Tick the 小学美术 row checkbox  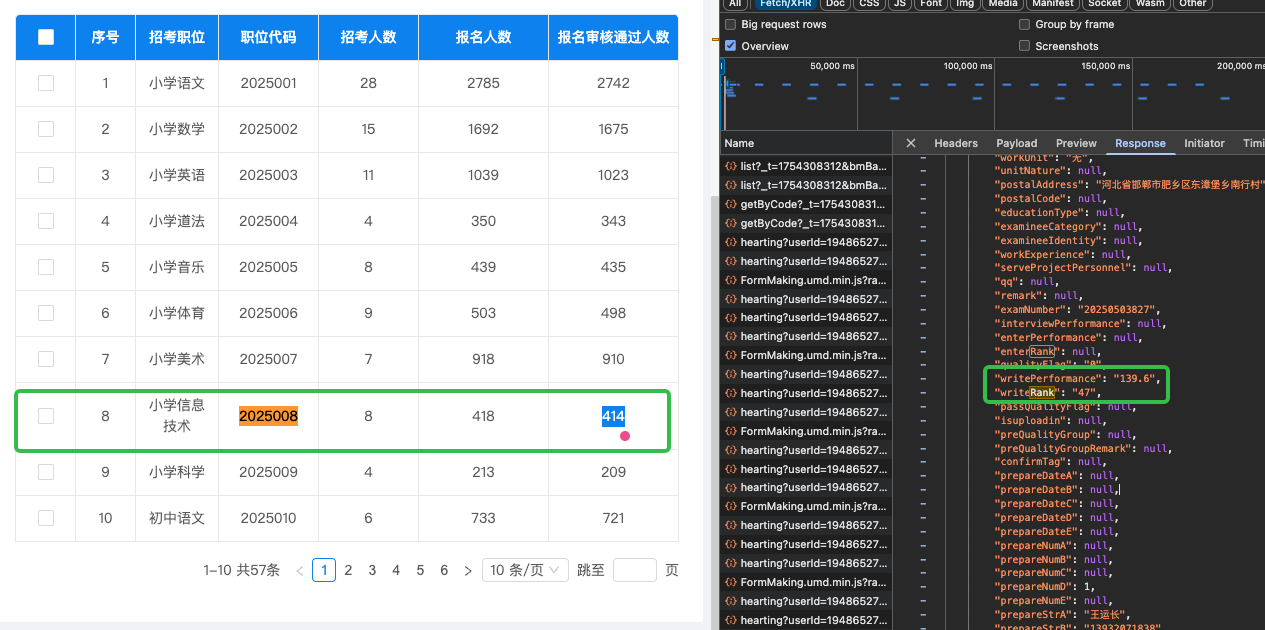coord(46,359)
